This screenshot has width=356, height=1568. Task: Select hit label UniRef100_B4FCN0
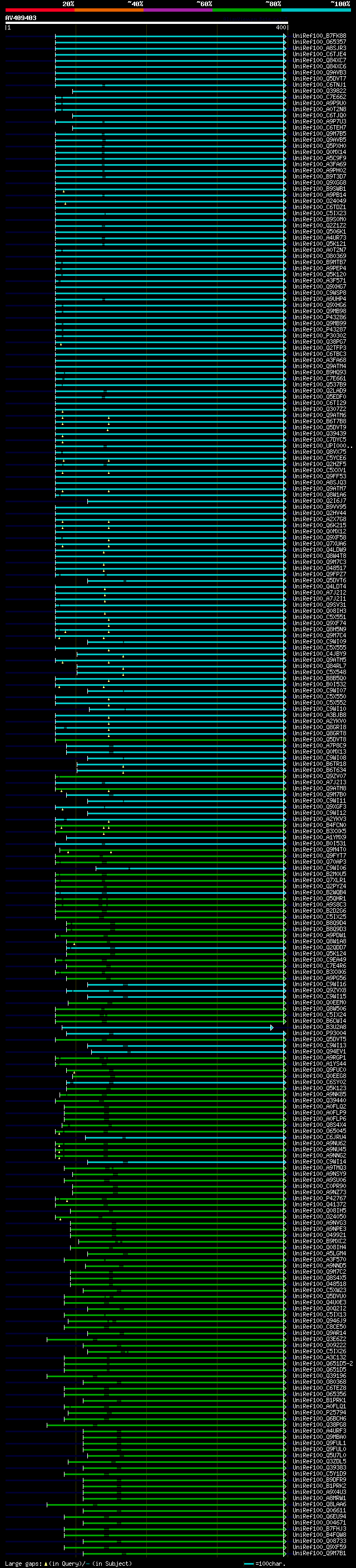pyautogui.click(x=319, y=825)
